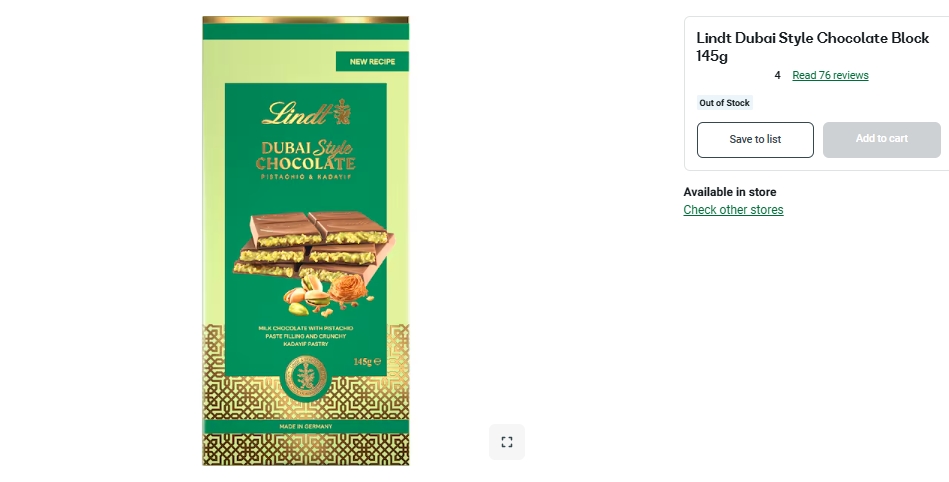Click the greyed-out Add to cart button
949x482 pixels.
pyautogui.click(x=882, y=140)
